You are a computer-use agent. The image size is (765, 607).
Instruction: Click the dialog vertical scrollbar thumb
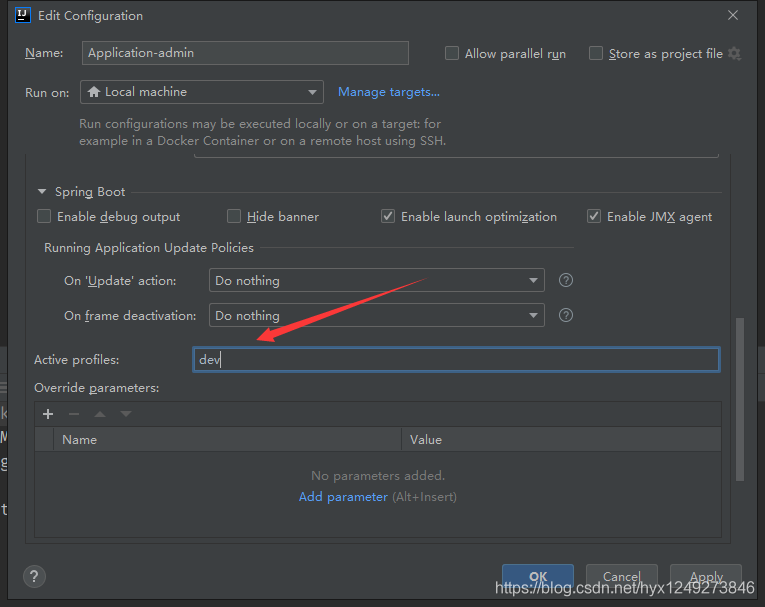[x=740, y=399]
